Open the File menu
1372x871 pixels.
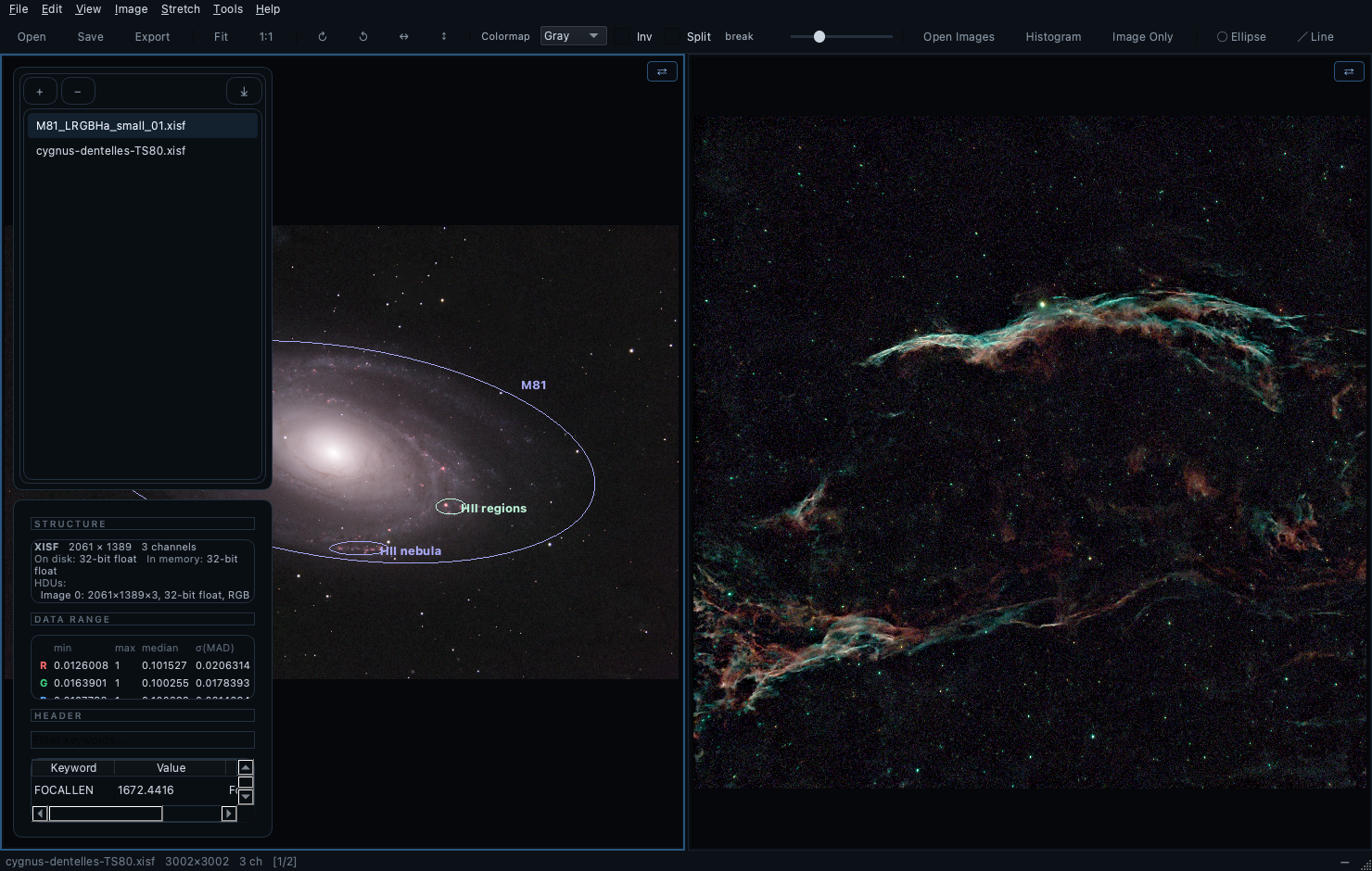19,9
